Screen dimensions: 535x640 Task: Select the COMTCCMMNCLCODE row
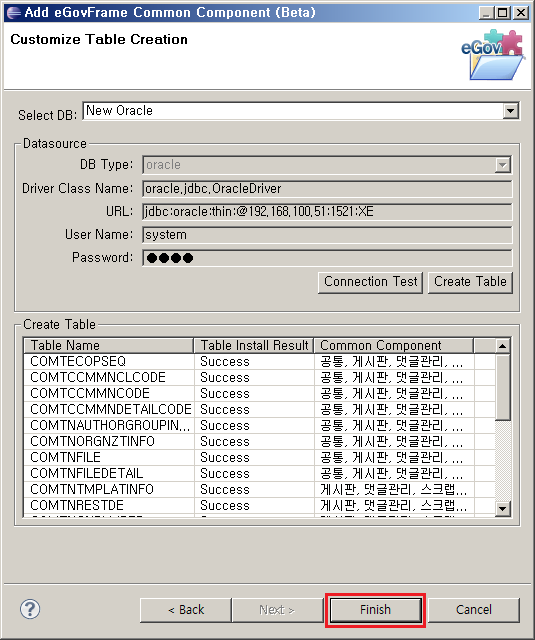[x=260, y=378]
